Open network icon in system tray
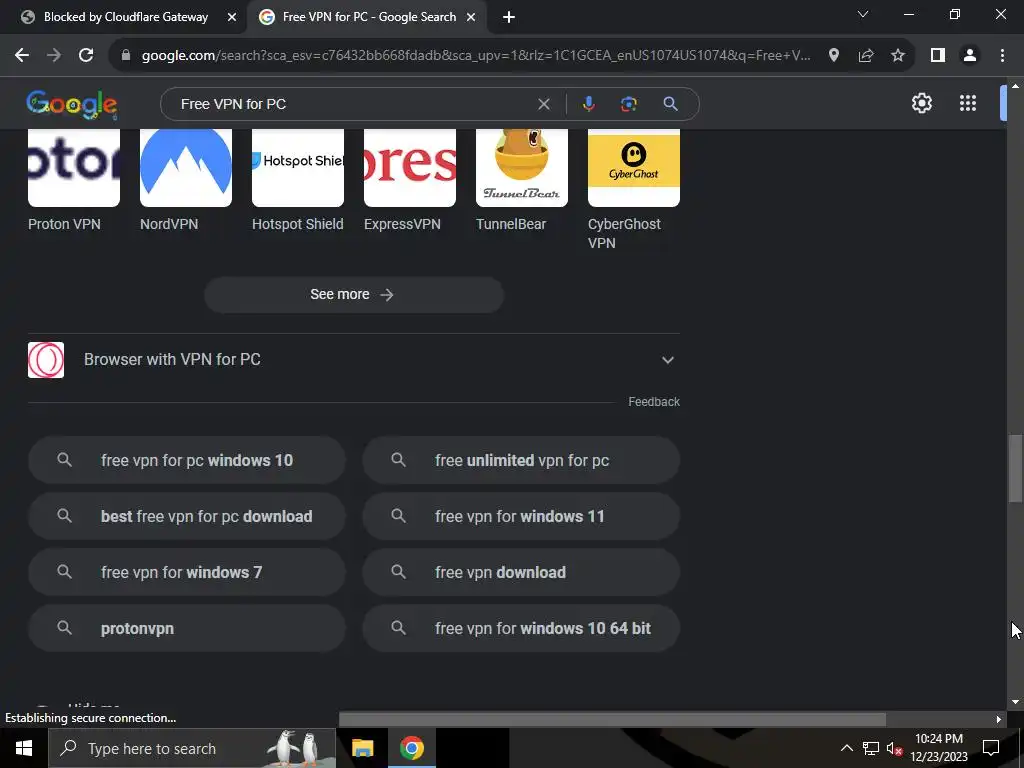The image size is (1024, 768). [x=871, y=748]
